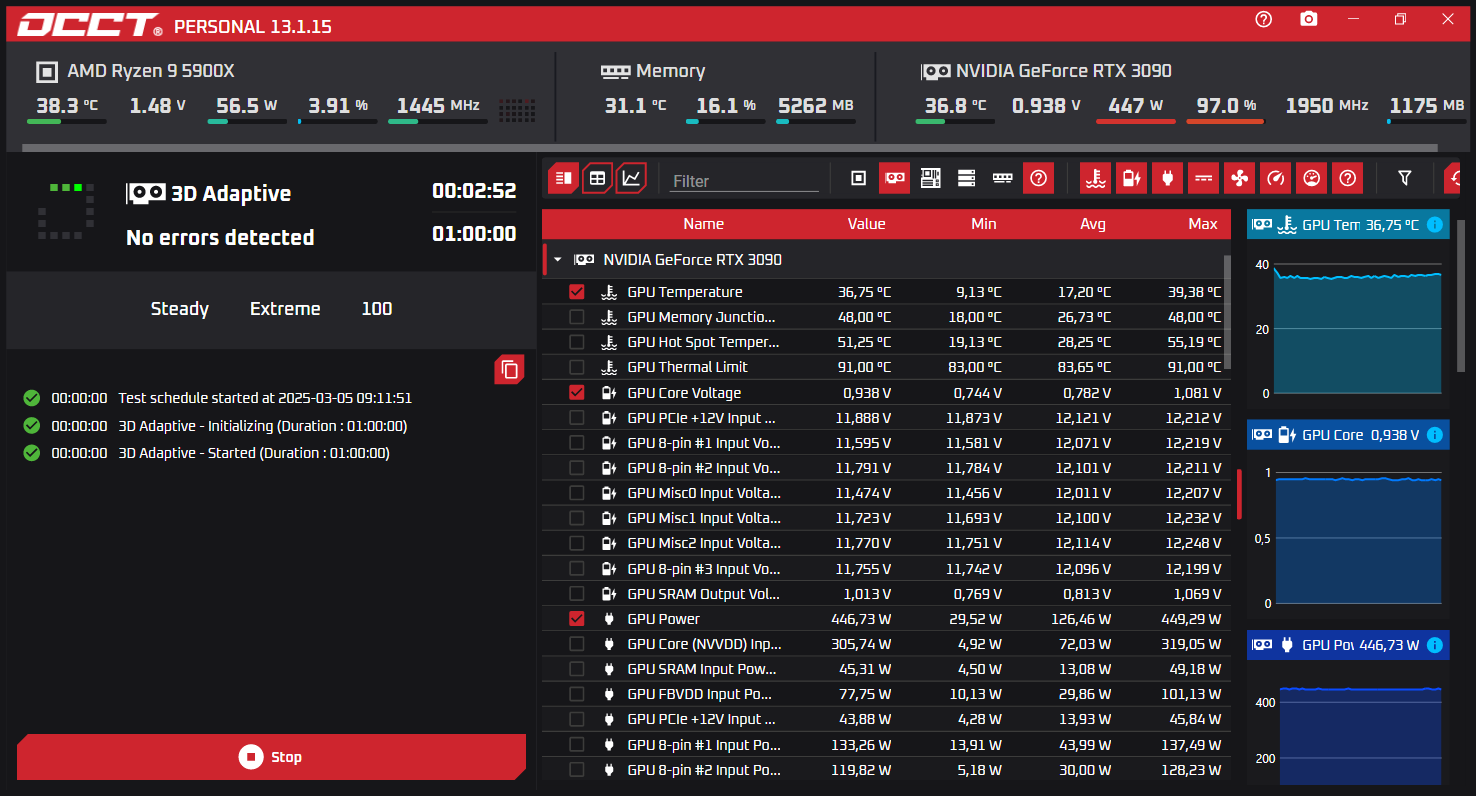Open info for GPU Core Voltage graph
The height and width of the screenshot is (796, 1476).
coord(1434,435)
